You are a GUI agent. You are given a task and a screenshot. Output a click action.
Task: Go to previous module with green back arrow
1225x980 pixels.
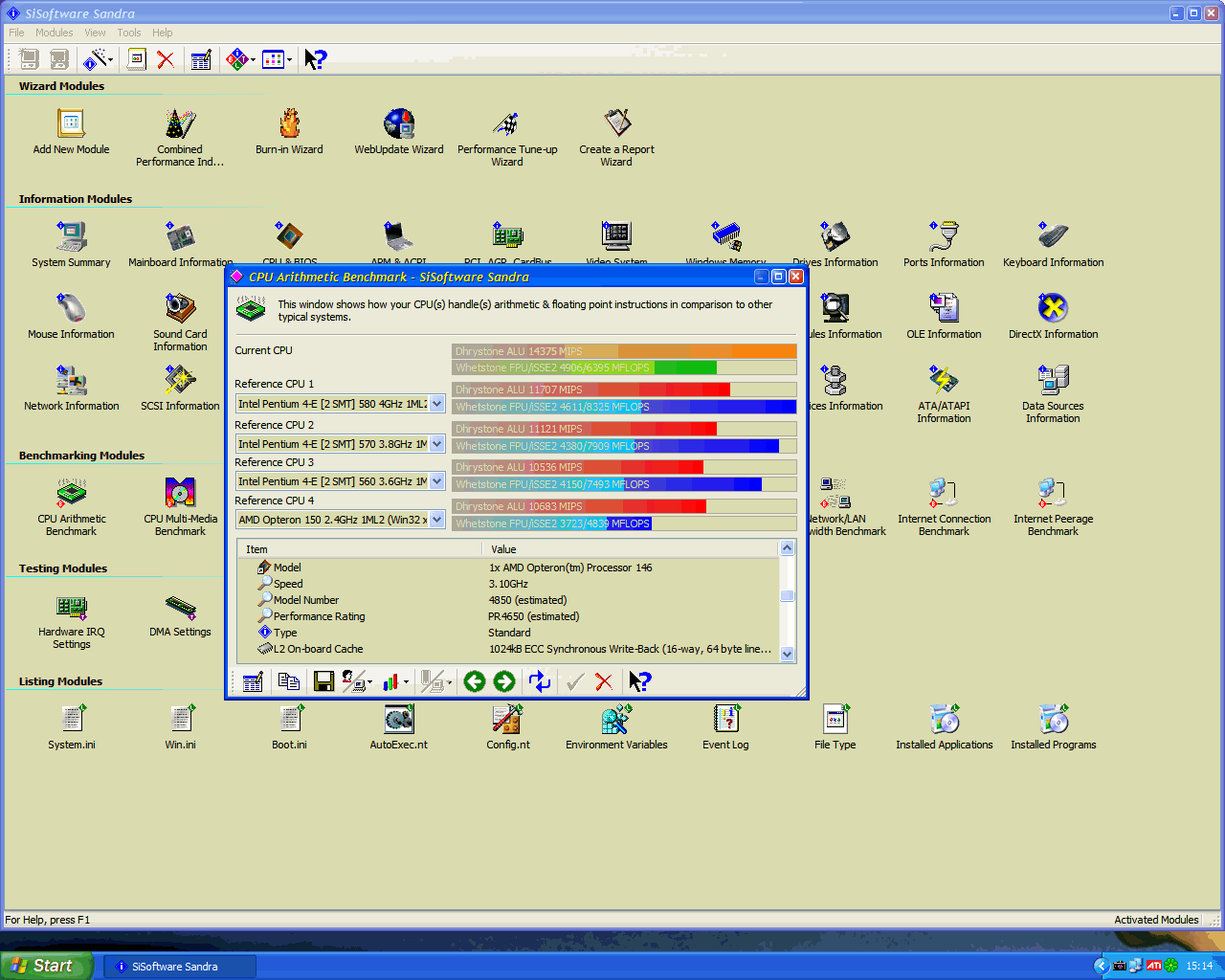[x=475, y=681]
